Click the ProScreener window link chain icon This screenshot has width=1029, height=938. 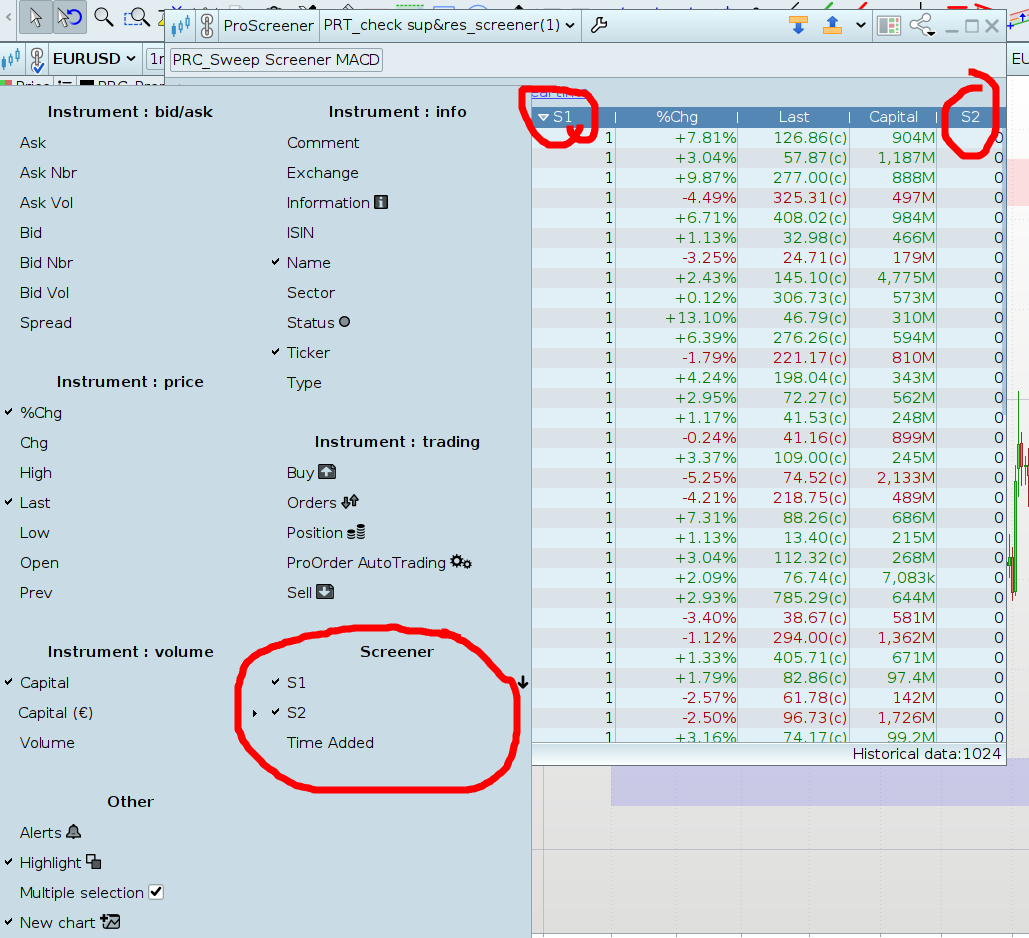[x=207, y=26]
